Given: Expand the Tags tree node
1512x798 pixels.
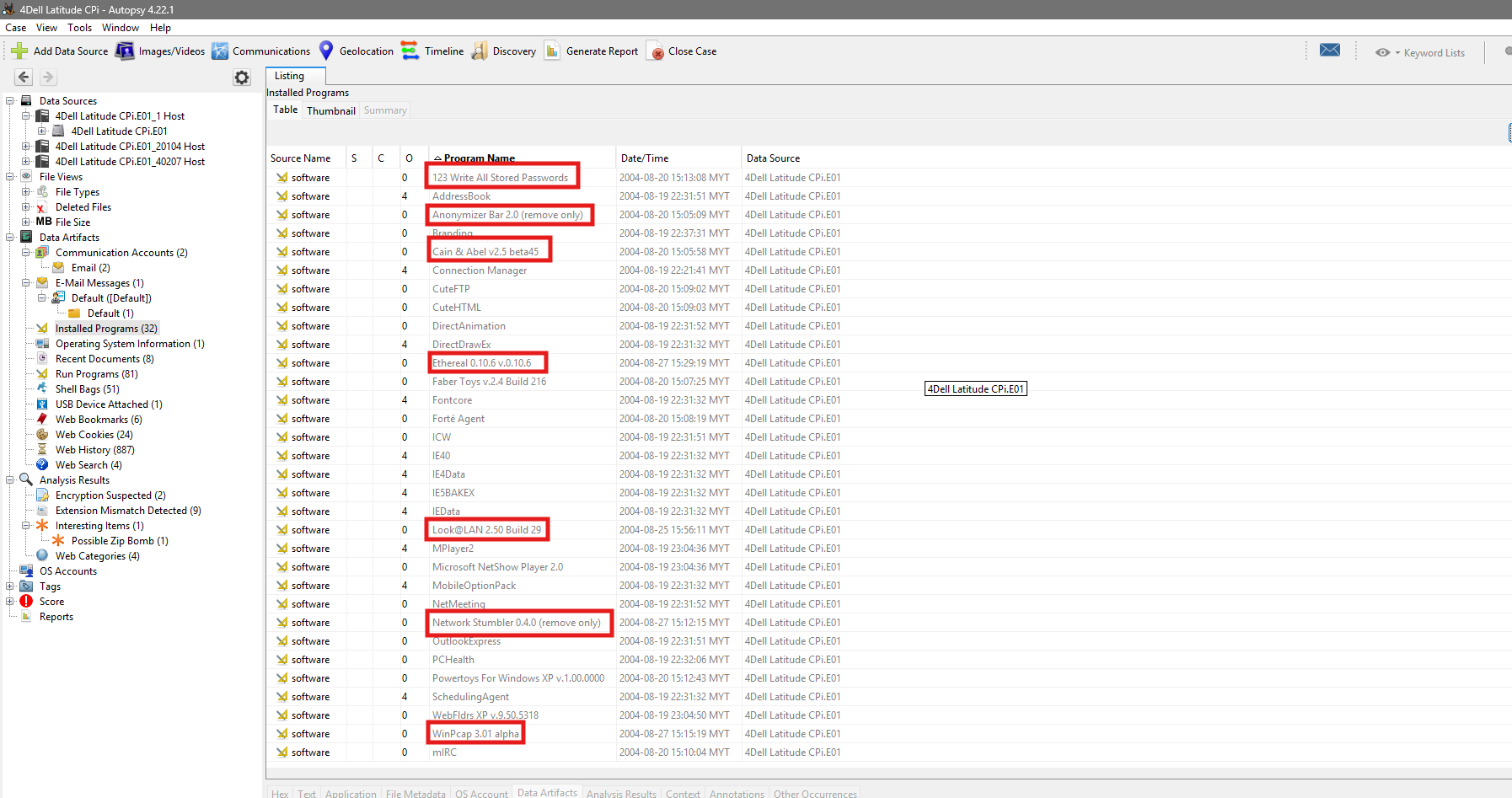Looking at the screenshot, I should pyautogui.click(x=10, y=586).
